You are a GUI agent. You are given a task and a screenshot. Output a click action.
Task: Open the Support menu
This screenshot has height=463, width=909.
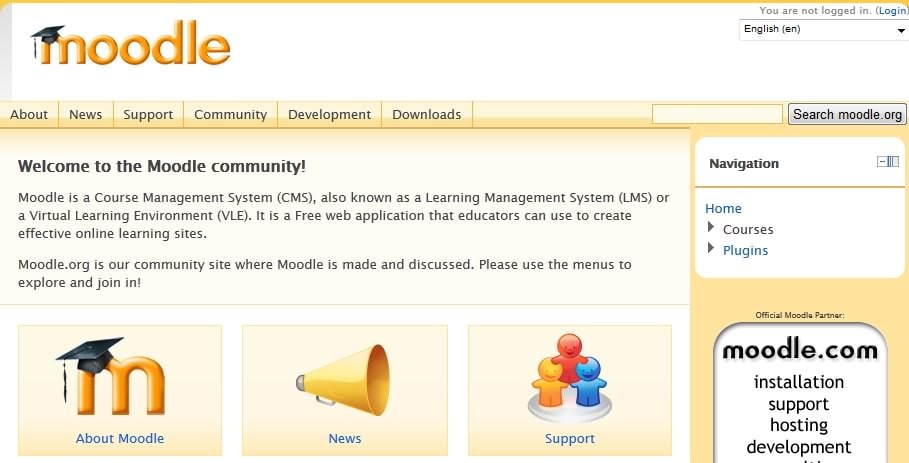[x=148, y=115]
